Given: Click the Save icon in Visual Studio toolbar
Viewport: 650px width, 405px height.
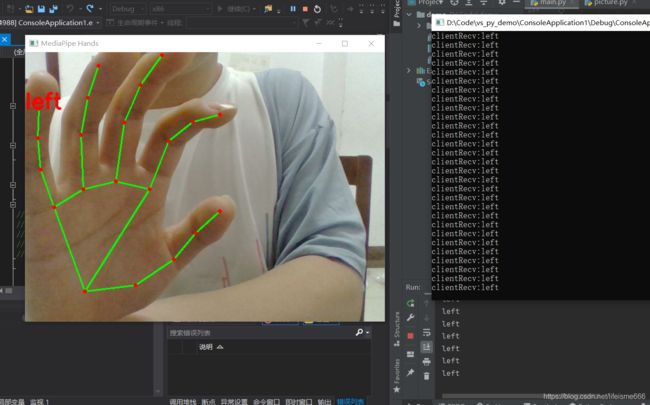Looking at the screenshot, I should 41,8.
